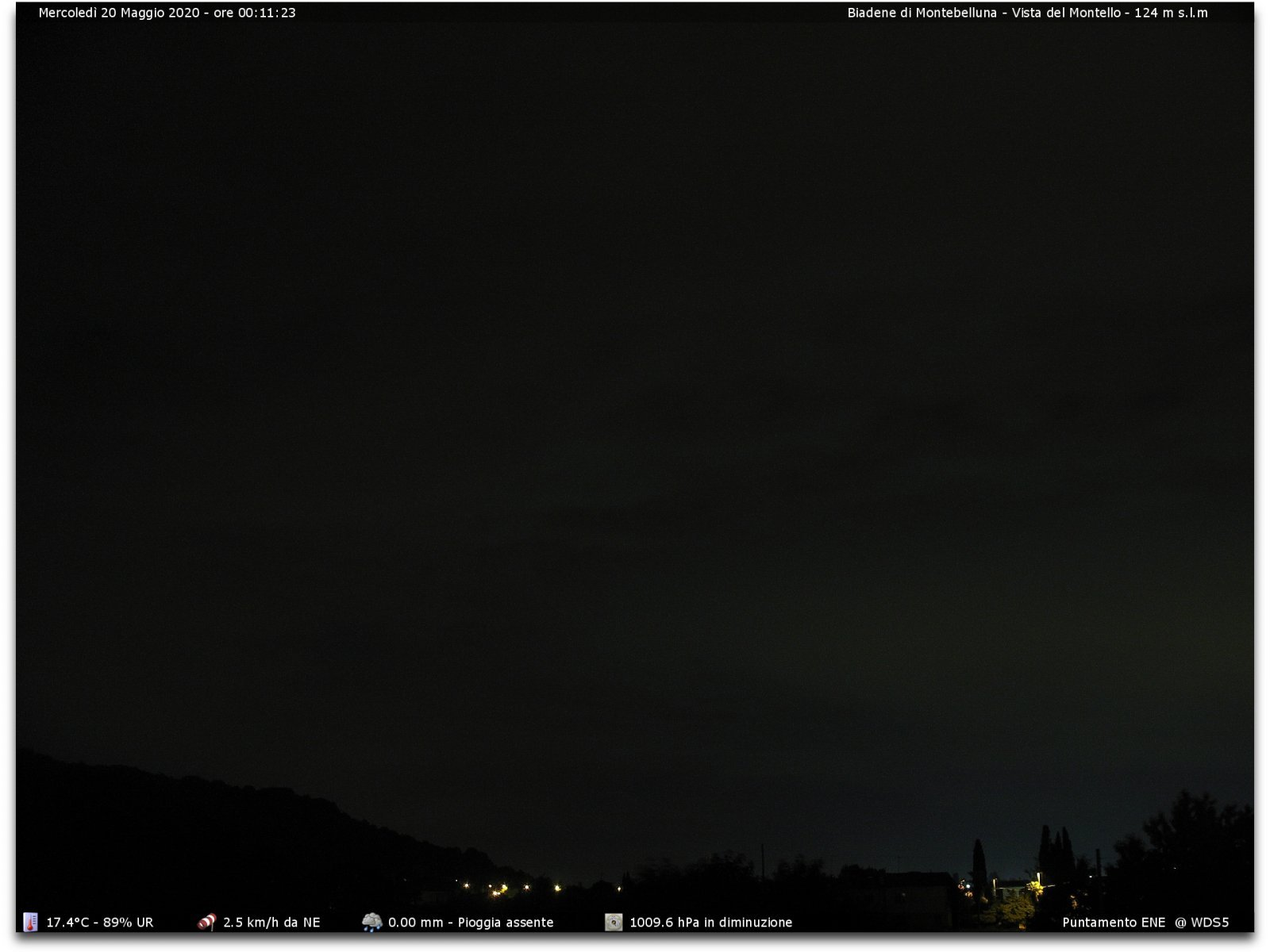The width and height of the screenshot is (1270, 952).
Task: Click the windsock wind icon
Action: point(206,922)
